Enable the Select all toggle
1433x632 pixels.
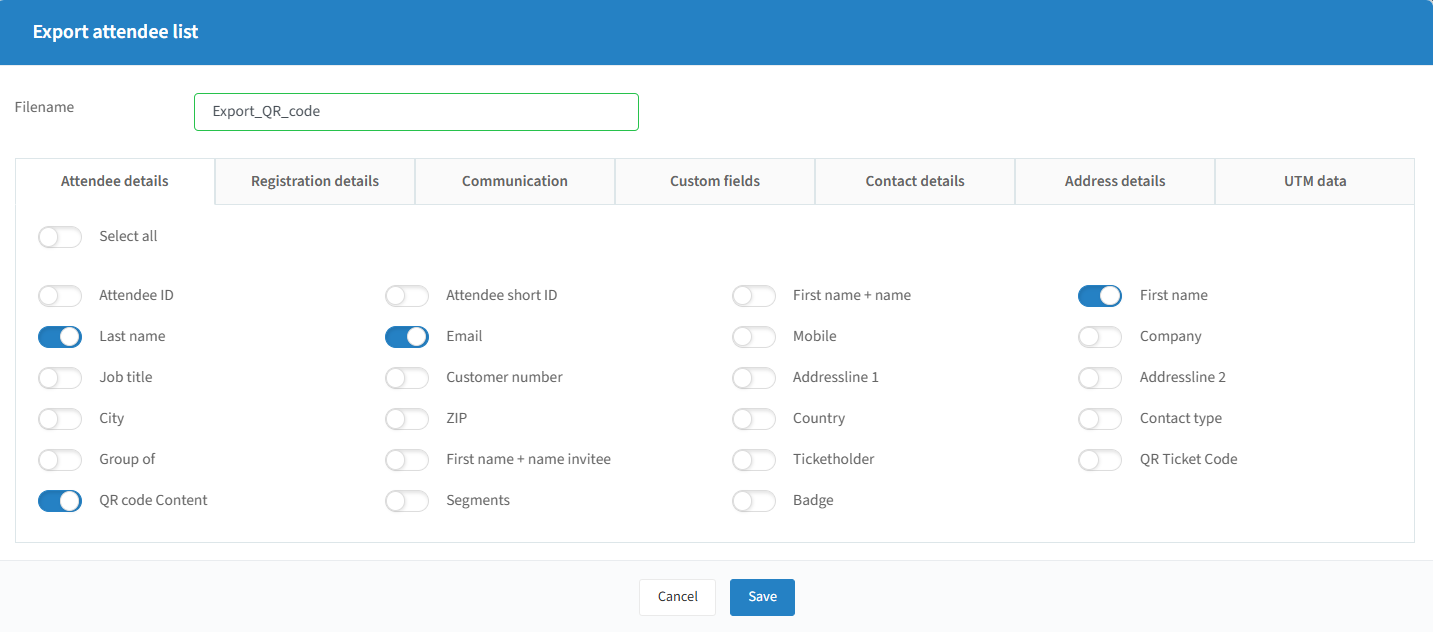[60, 237]
